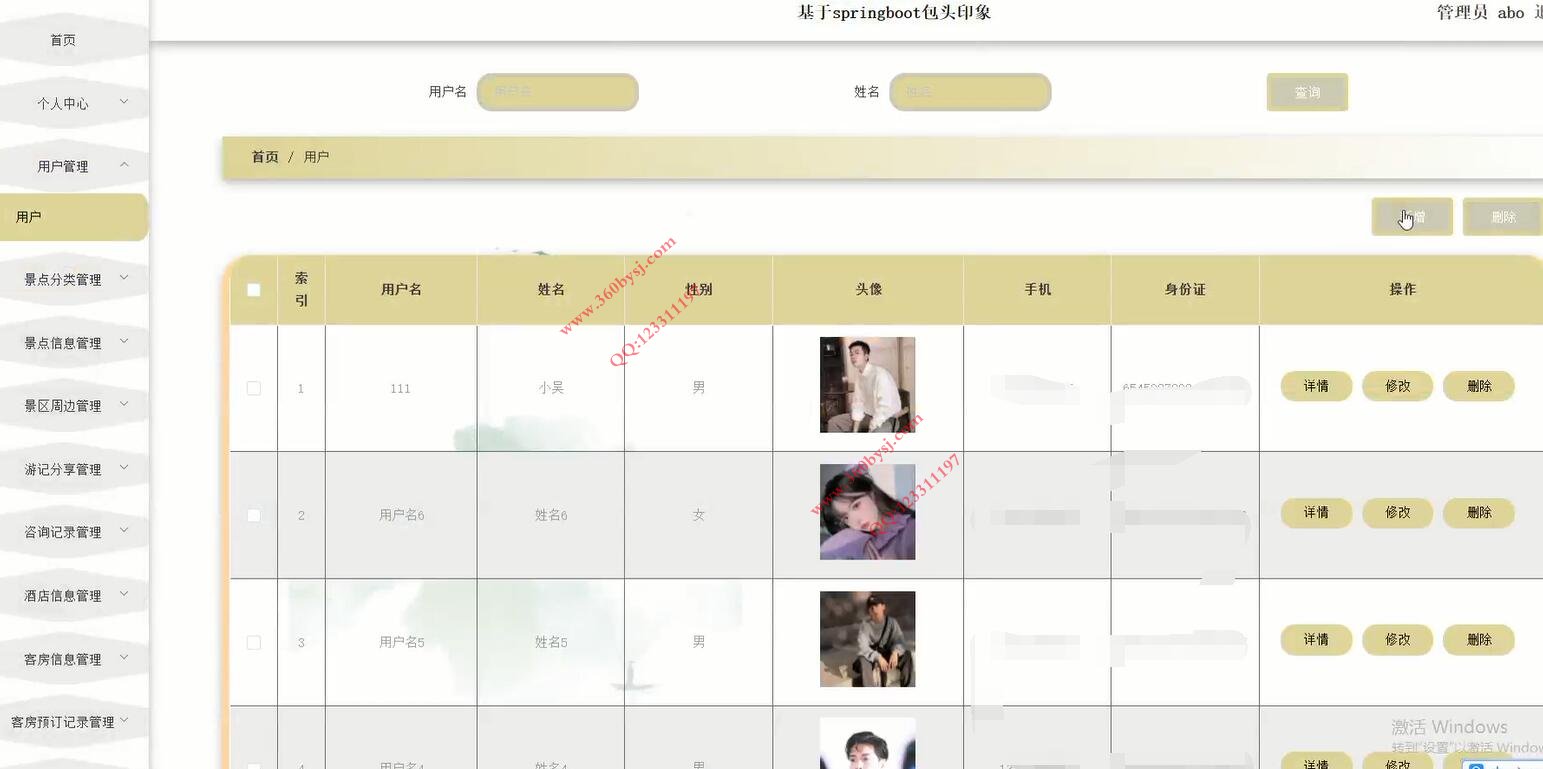The image size is (1543, 769).
Task: Click 修改 for the 用户名6 row
Action: point(1398,513)
